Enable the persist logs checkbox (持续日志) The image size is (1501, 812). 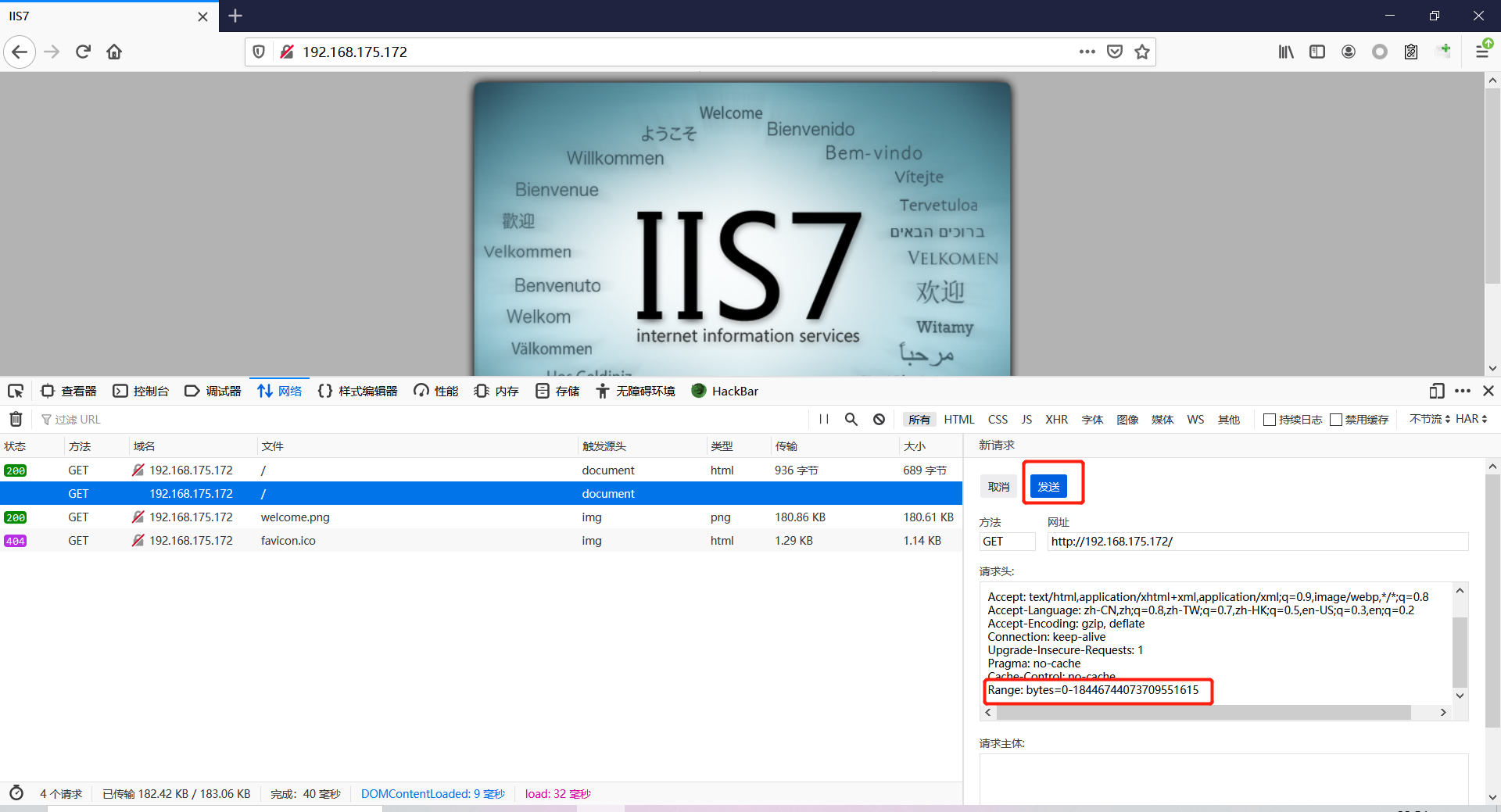tap(1270, 420)
